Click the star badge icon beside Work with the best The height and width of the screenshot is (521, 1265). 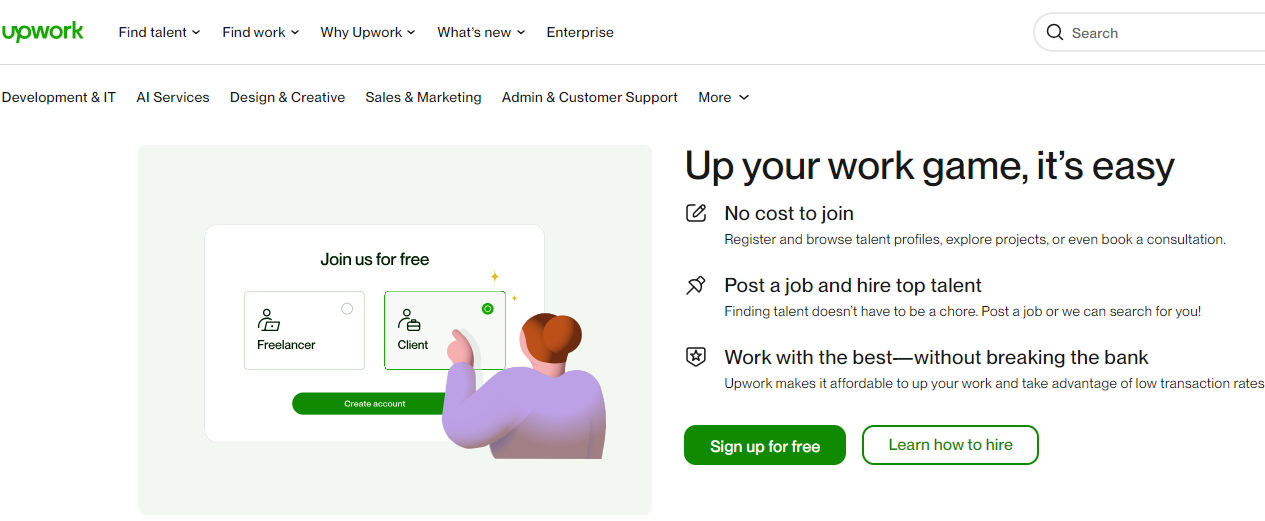click(695, 357)
